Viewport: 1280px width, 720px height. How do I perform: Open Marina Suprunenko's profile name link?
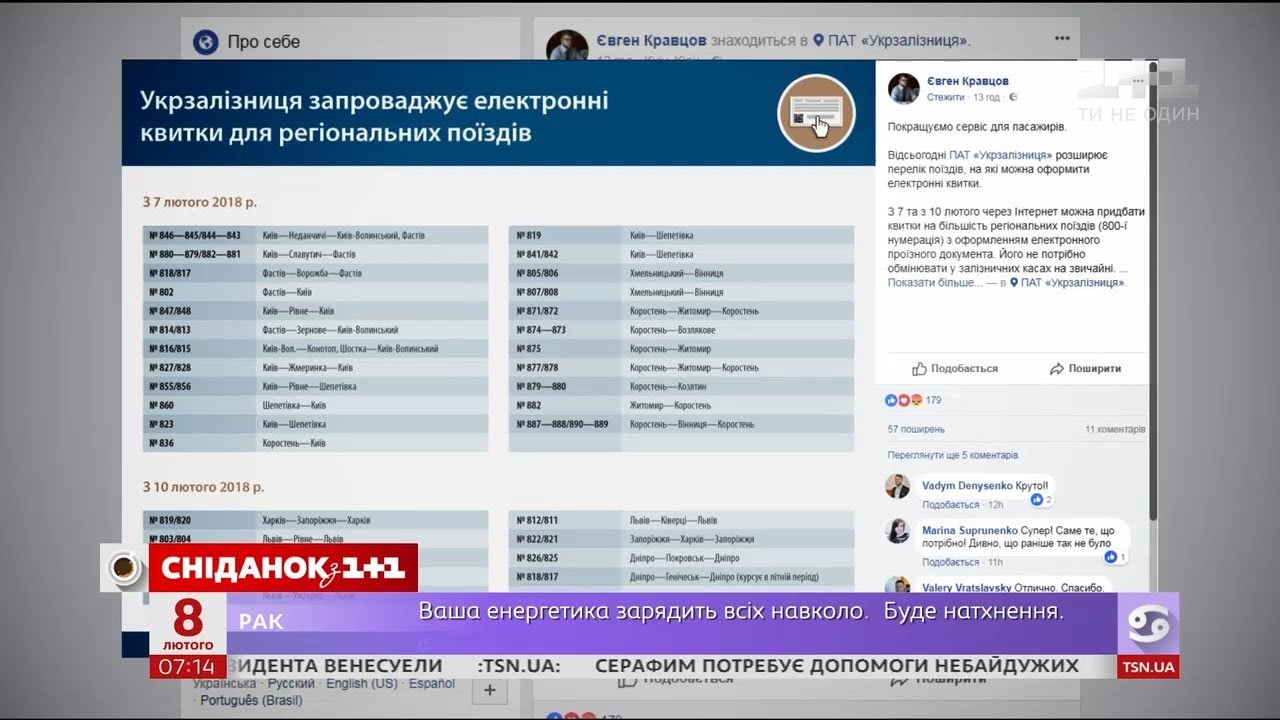tap(970, 529)
